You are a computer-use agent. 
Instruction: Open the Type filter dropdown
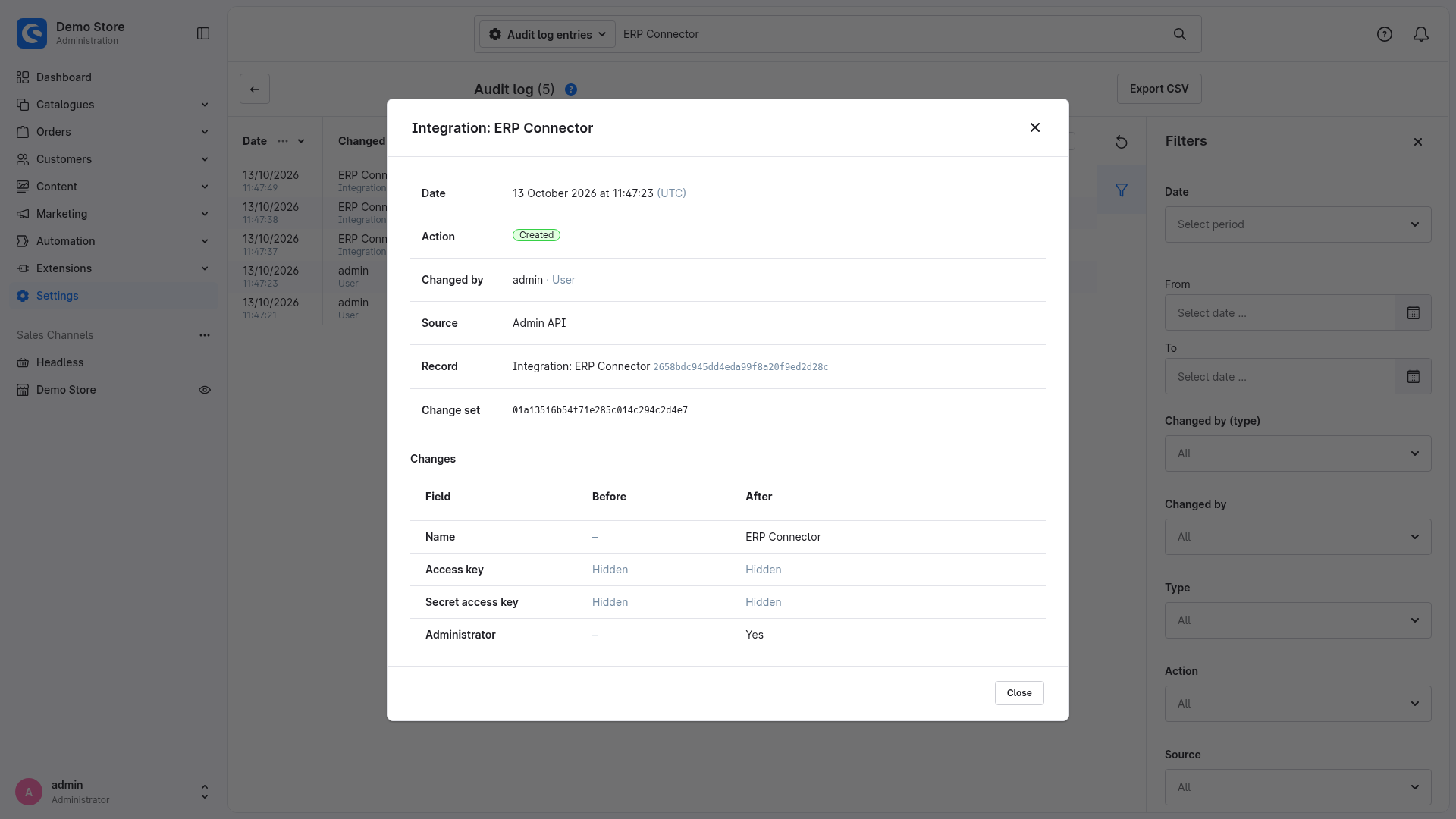coord(1298,620)
